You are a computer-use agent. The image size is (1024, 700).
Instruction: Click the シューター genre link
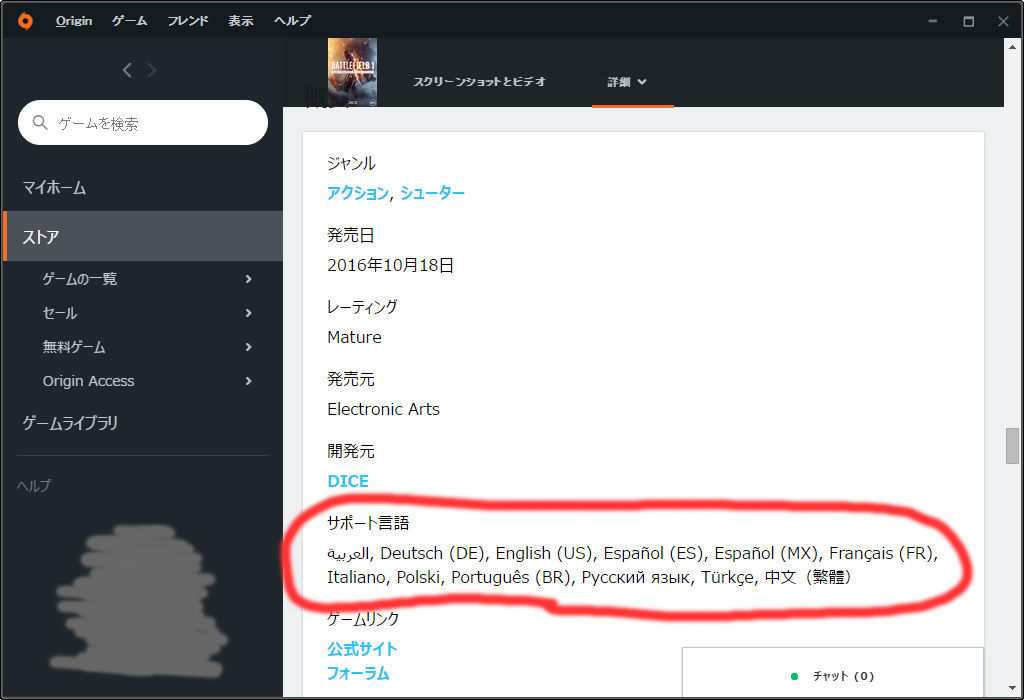432,193
